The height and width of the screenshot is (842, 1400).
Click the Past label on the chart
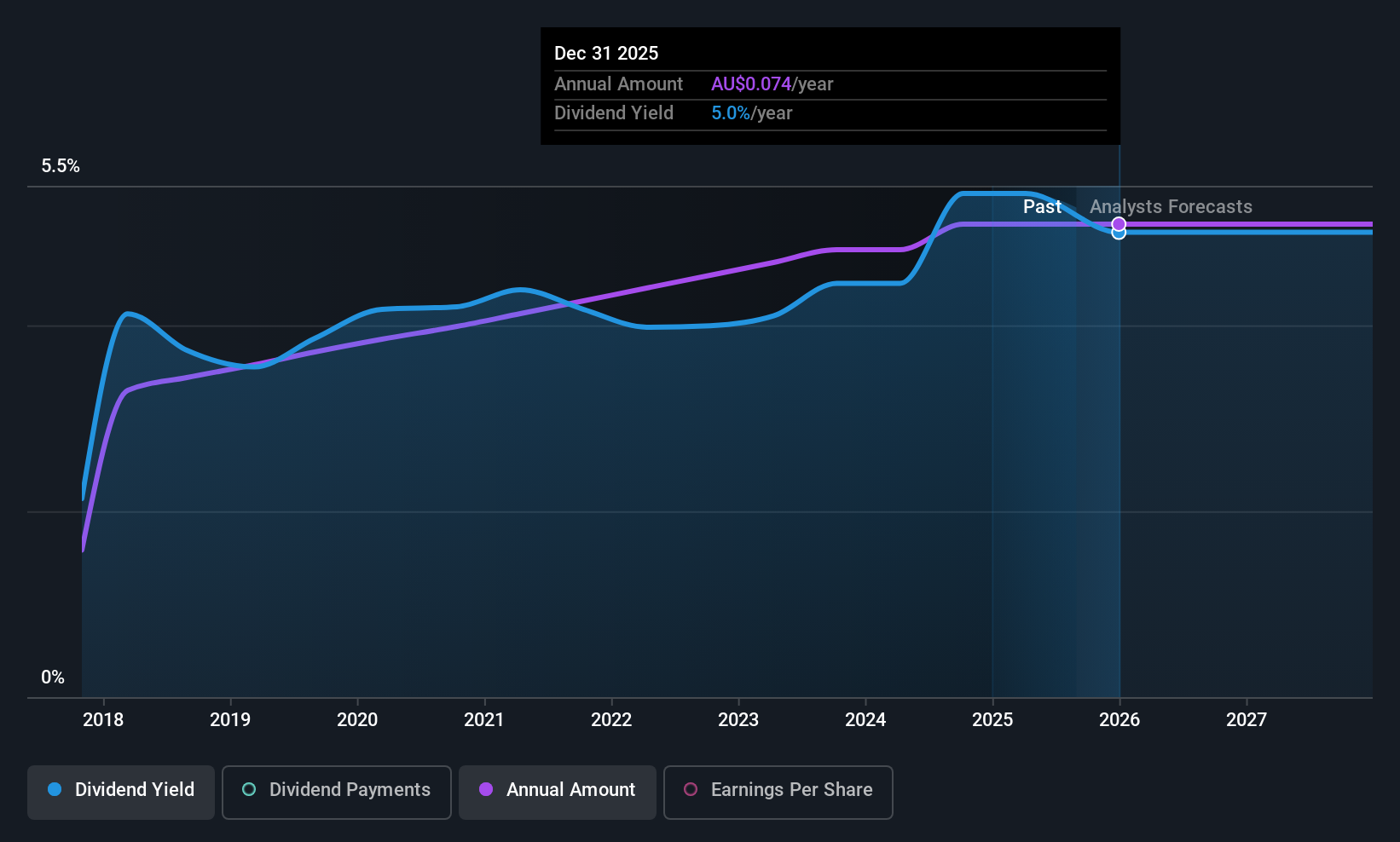(1042, 207)
